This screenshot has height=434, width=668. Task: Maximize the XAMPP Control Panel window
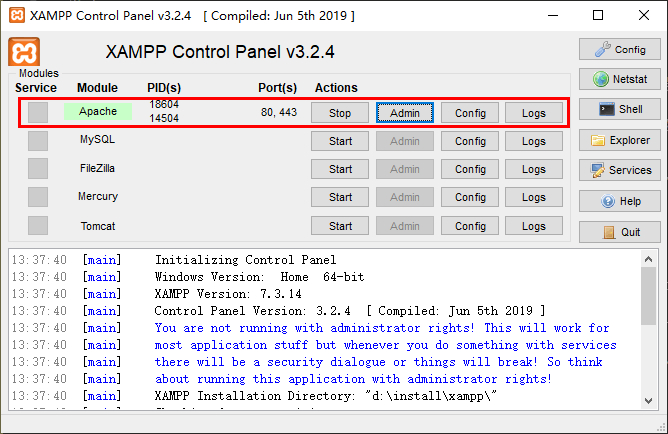coord(598,15)
